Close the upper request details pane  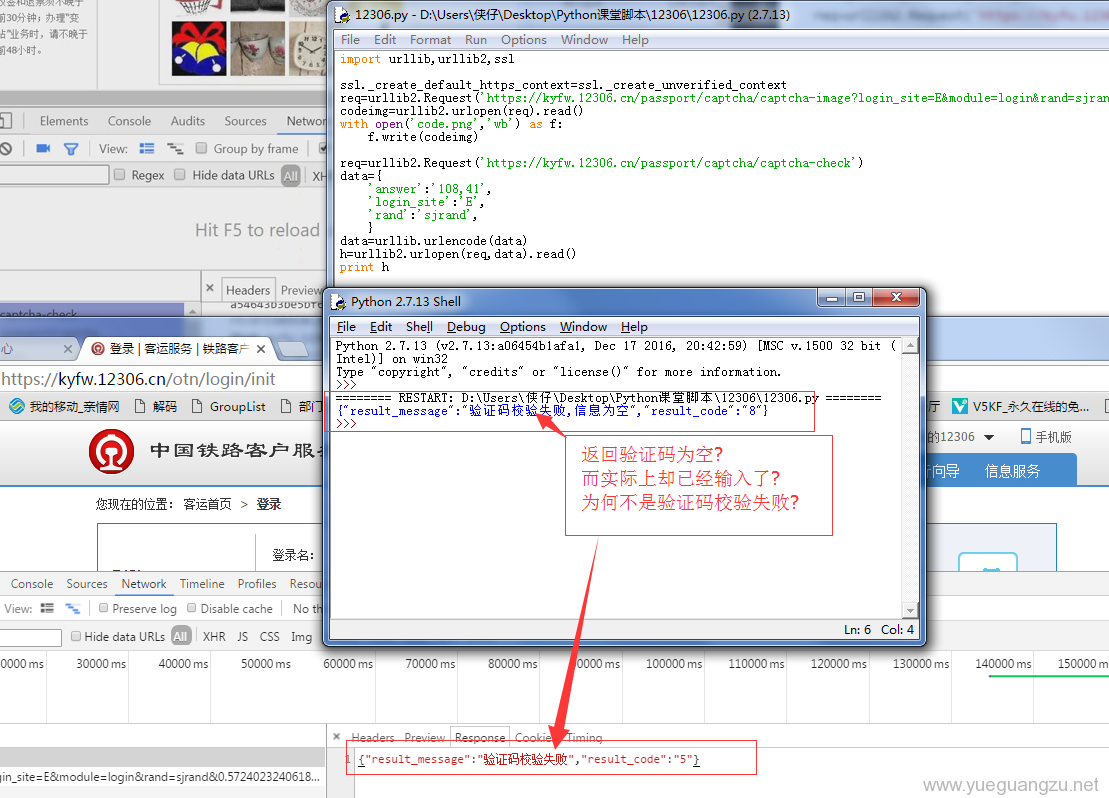click(x=210, y=289)
